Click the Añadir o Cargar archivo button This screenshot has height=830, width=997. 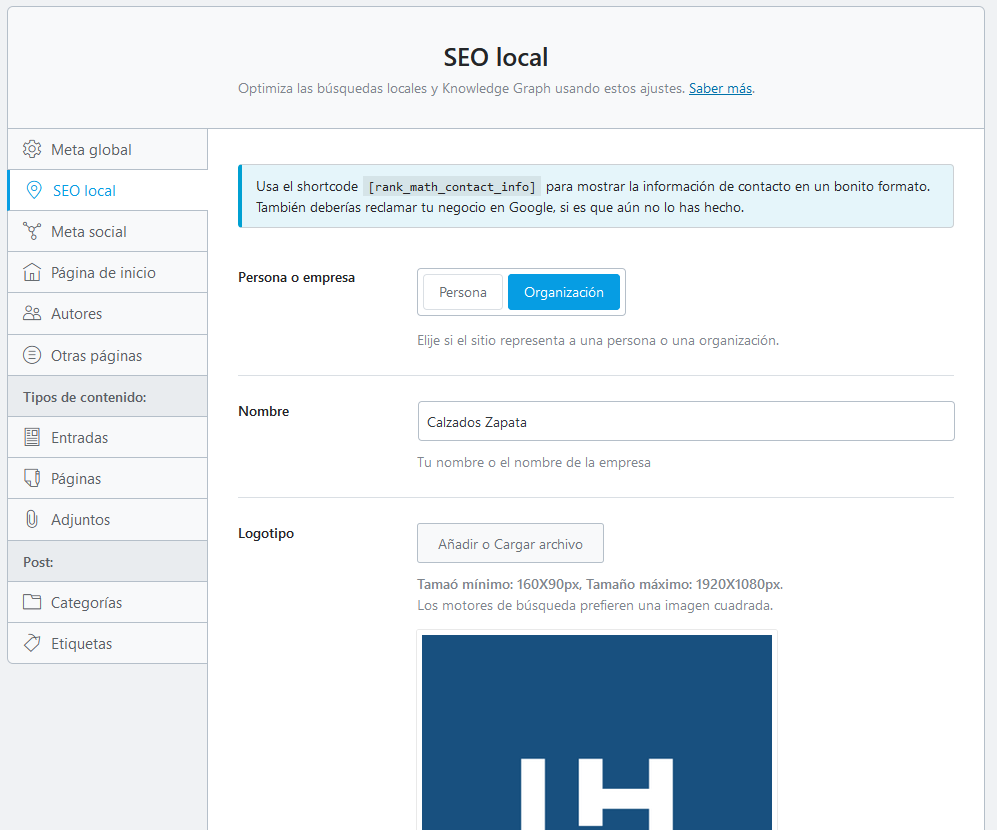click(x=510, y=543)
